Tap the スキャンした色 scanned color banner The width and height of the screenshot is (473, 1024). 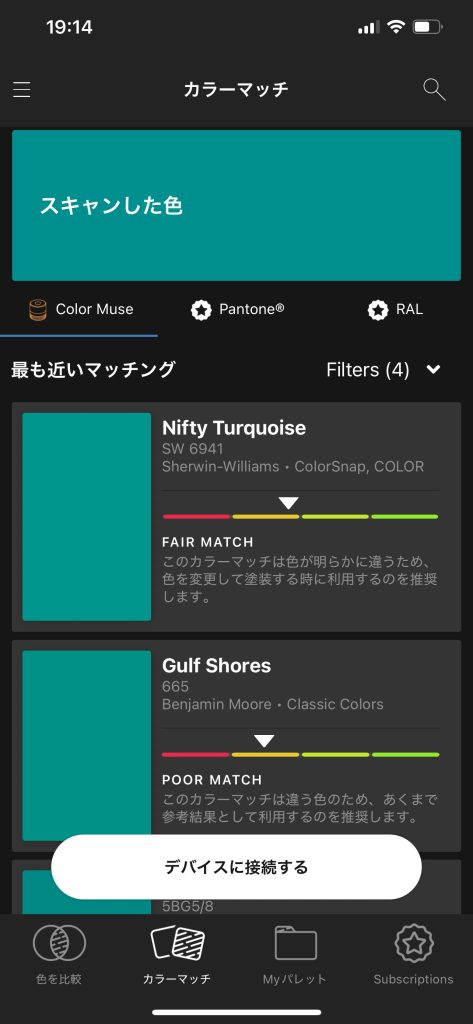pos(236,206)
